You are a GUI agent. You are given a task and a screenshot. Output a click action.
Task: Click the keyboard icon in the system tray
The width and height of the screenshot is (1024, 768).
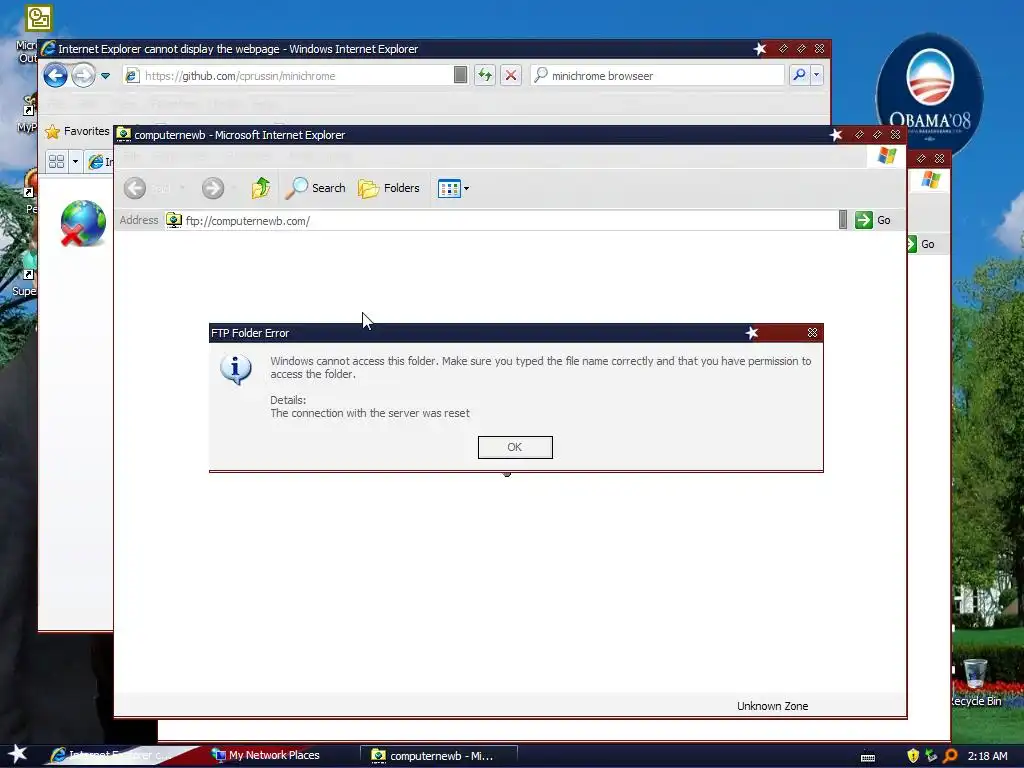(868, 757)
